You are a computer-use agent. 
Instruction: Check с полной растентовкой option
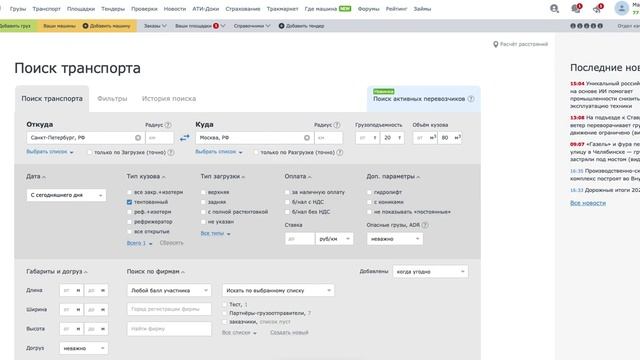click(203, 212)
